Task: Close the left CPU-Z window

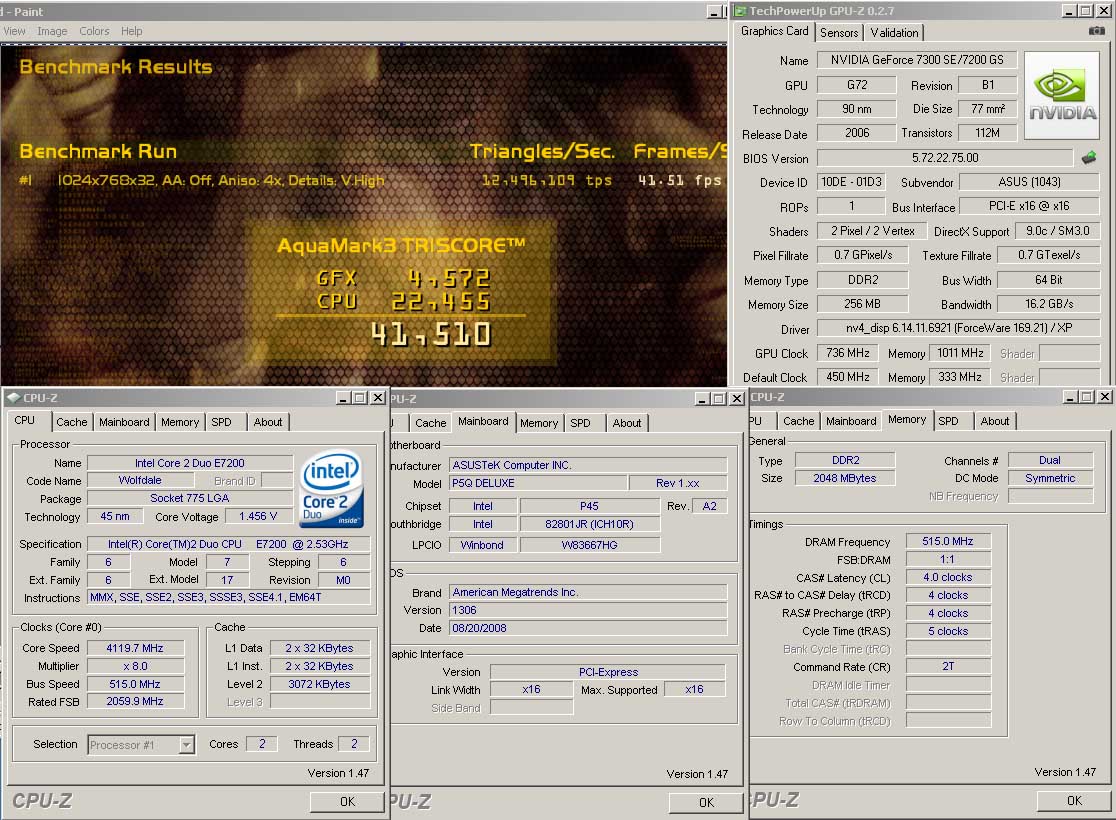Action: click(x=378, y=398)
